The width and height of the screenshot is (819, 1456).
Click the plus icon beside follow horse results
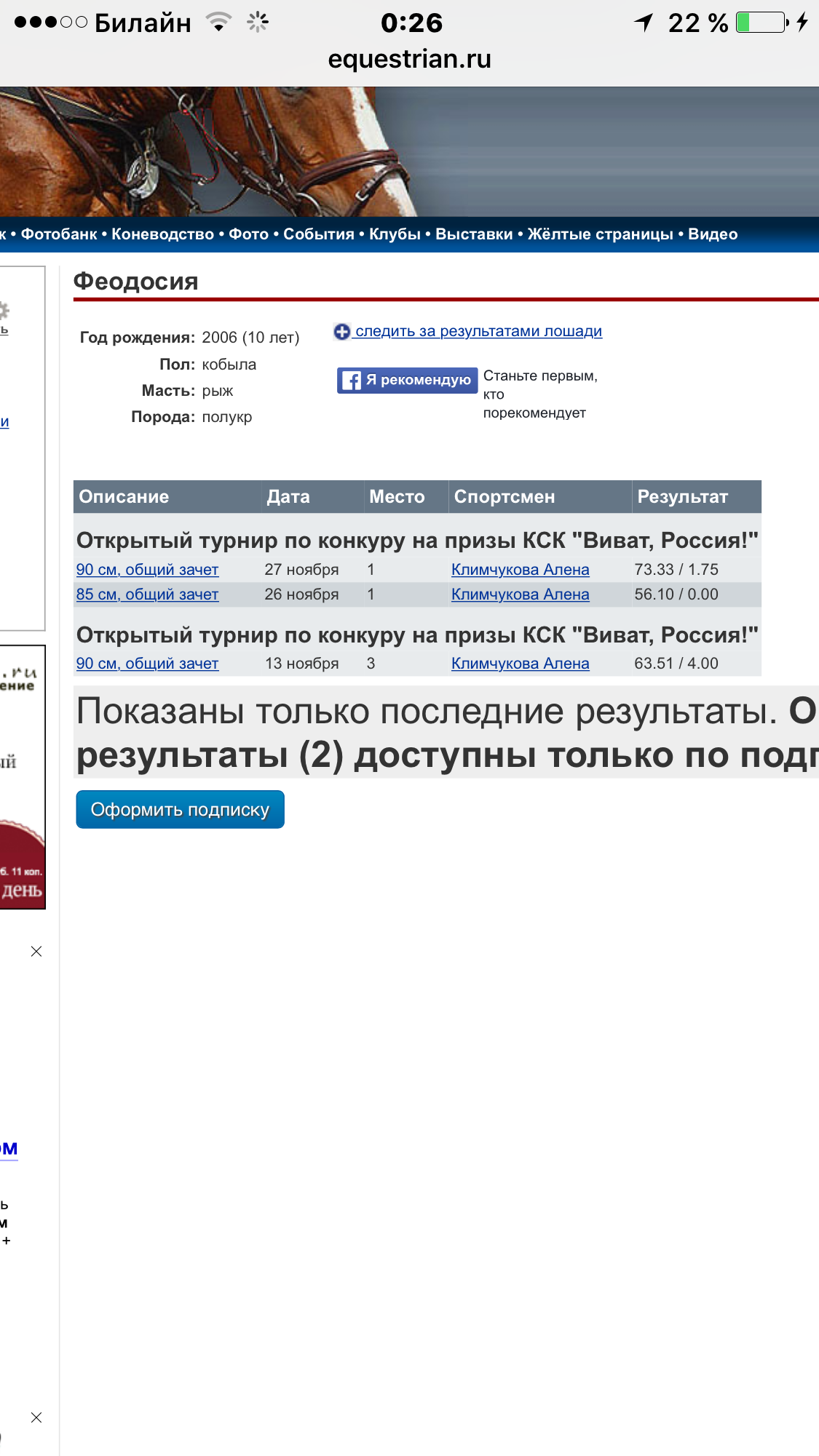click(341, 332)
